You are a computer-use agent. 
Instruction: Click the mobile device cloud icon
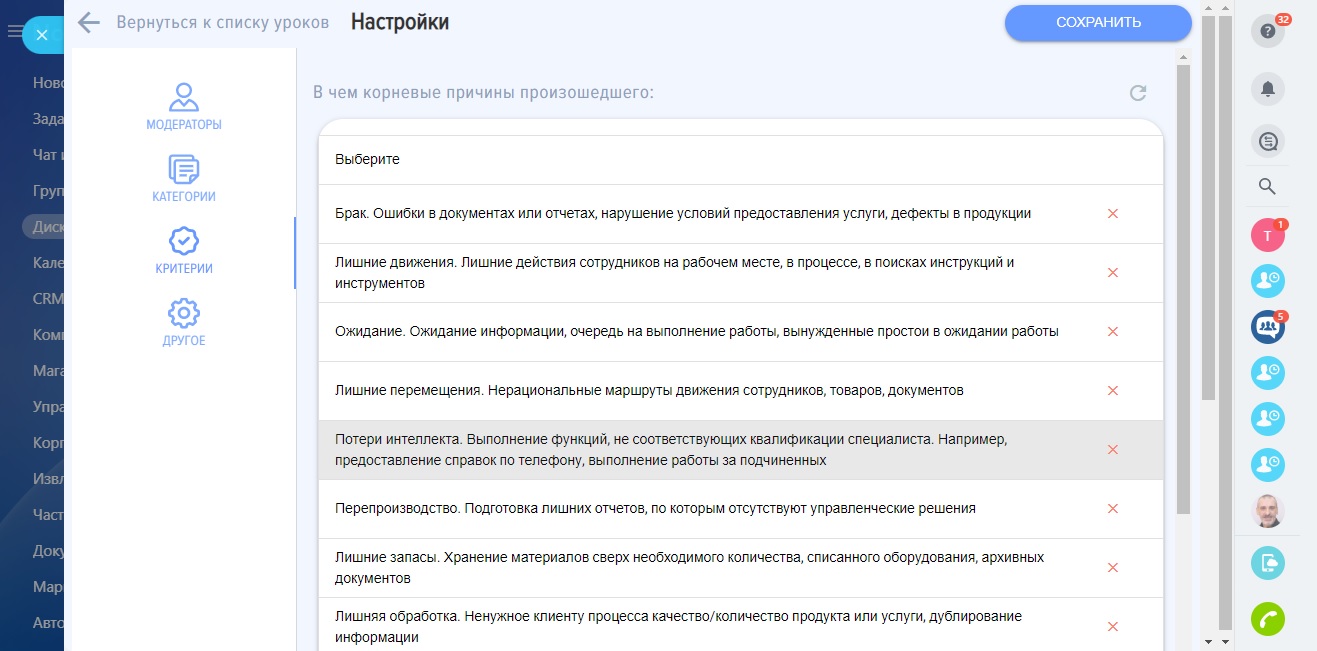1268,563
